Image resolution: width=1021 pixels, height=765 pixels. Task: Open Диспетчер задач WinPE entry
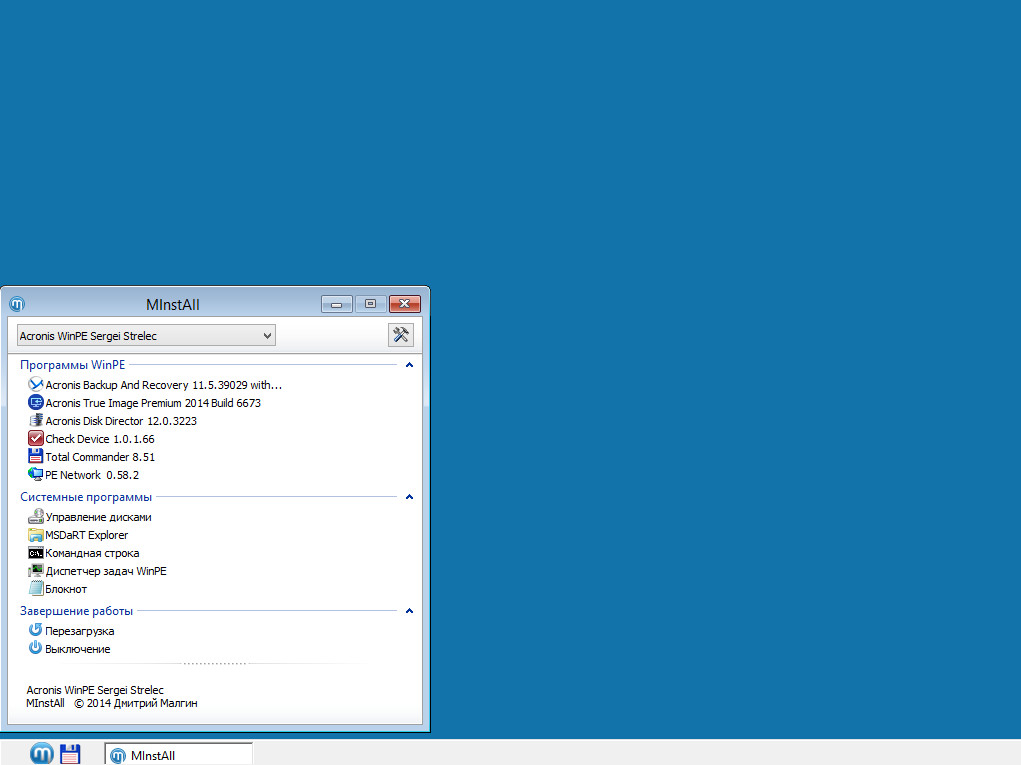[105, 571]
